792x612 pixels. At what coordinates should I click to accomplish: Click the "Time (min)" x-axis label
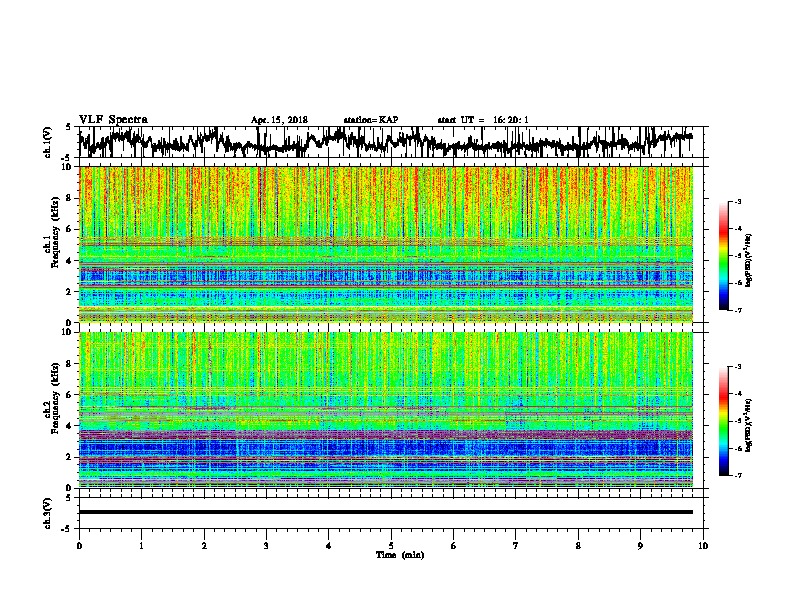pyautogui.click(x=400, y=555)
